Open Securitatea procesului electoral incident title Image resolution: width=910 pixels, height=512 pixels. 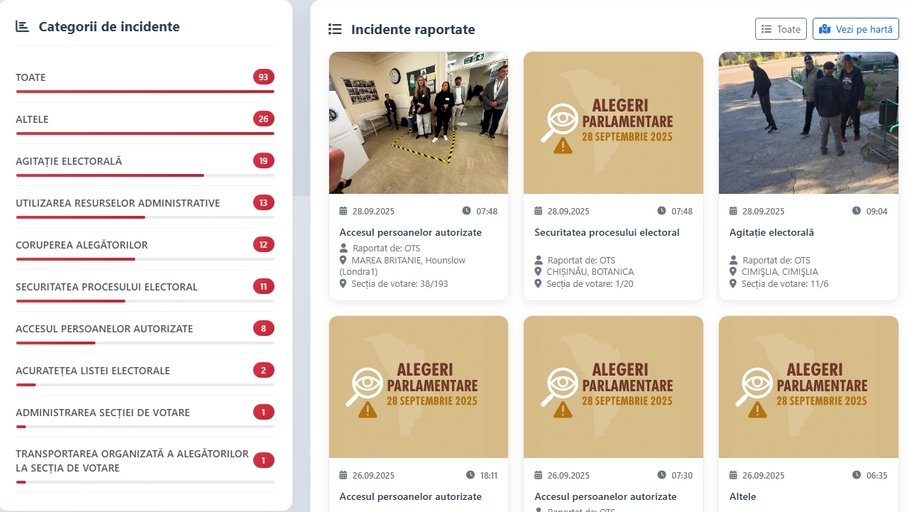tap(606, 232)
